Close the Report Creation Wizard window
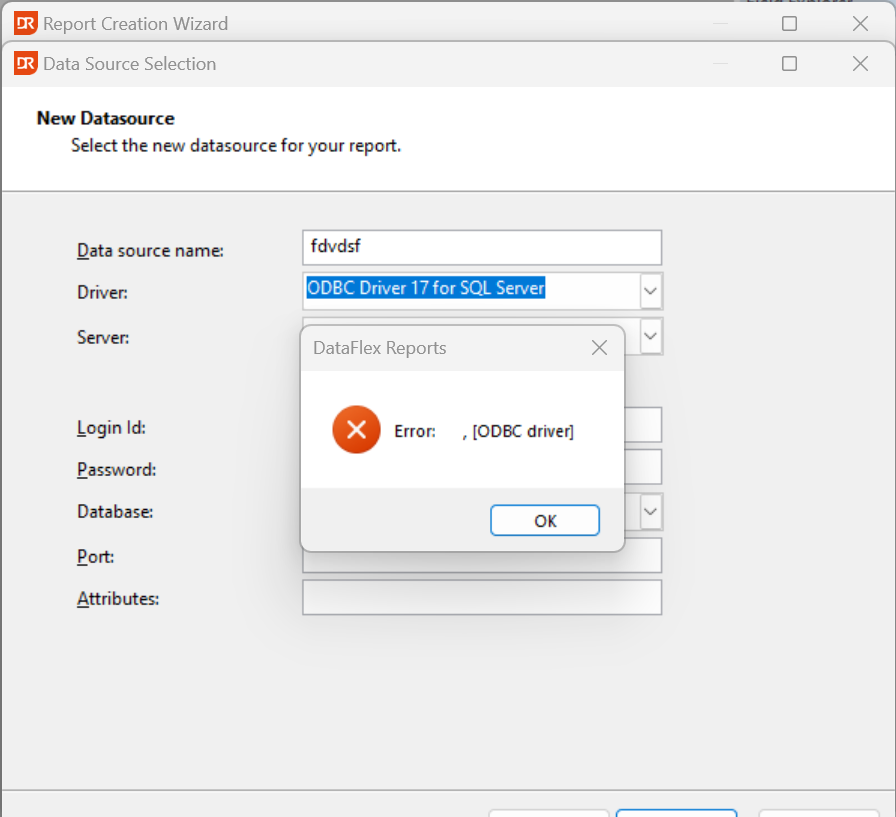The width and height of the screenshot is (896, 817). coord(860,23)
